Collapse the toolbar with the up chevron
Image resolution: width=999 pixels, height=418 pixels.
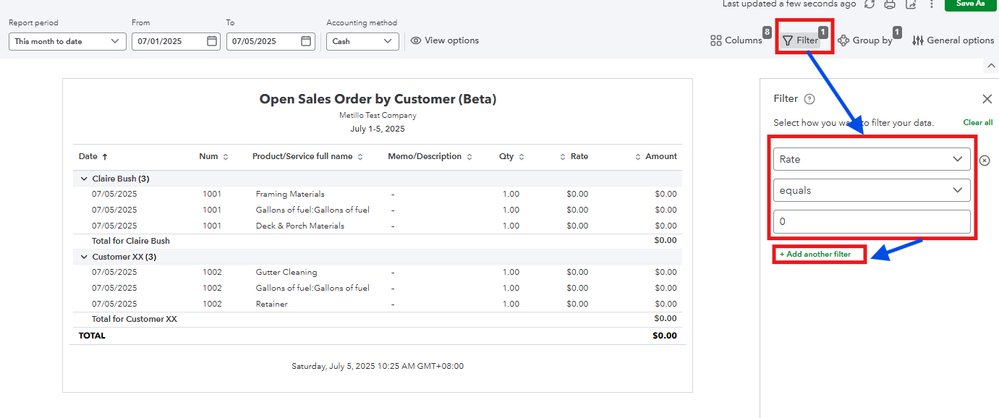coord(990,66)
